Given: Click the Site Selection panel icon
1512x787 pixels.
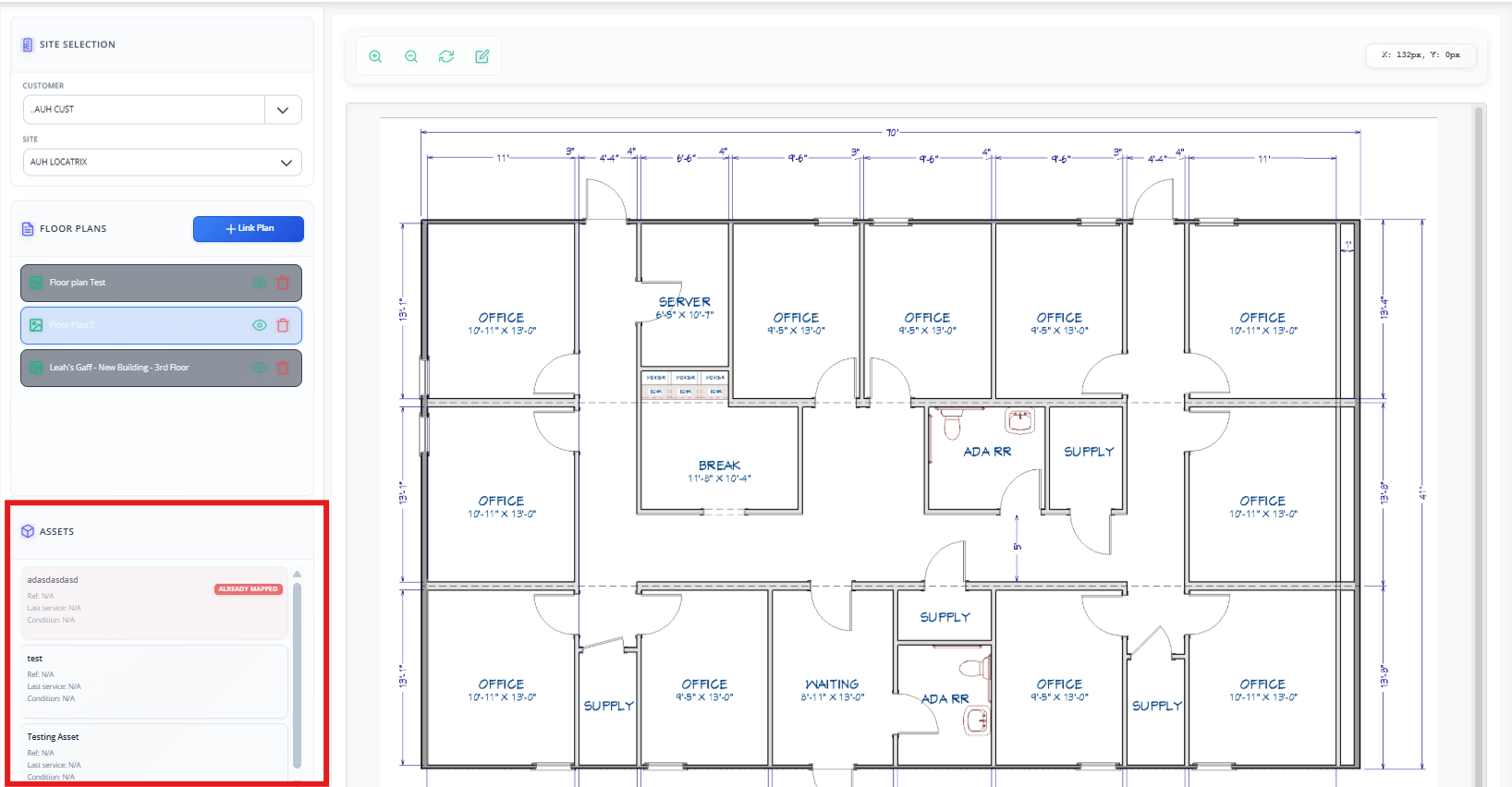Looking at the screenshot, I should click(x=28, y=44).
